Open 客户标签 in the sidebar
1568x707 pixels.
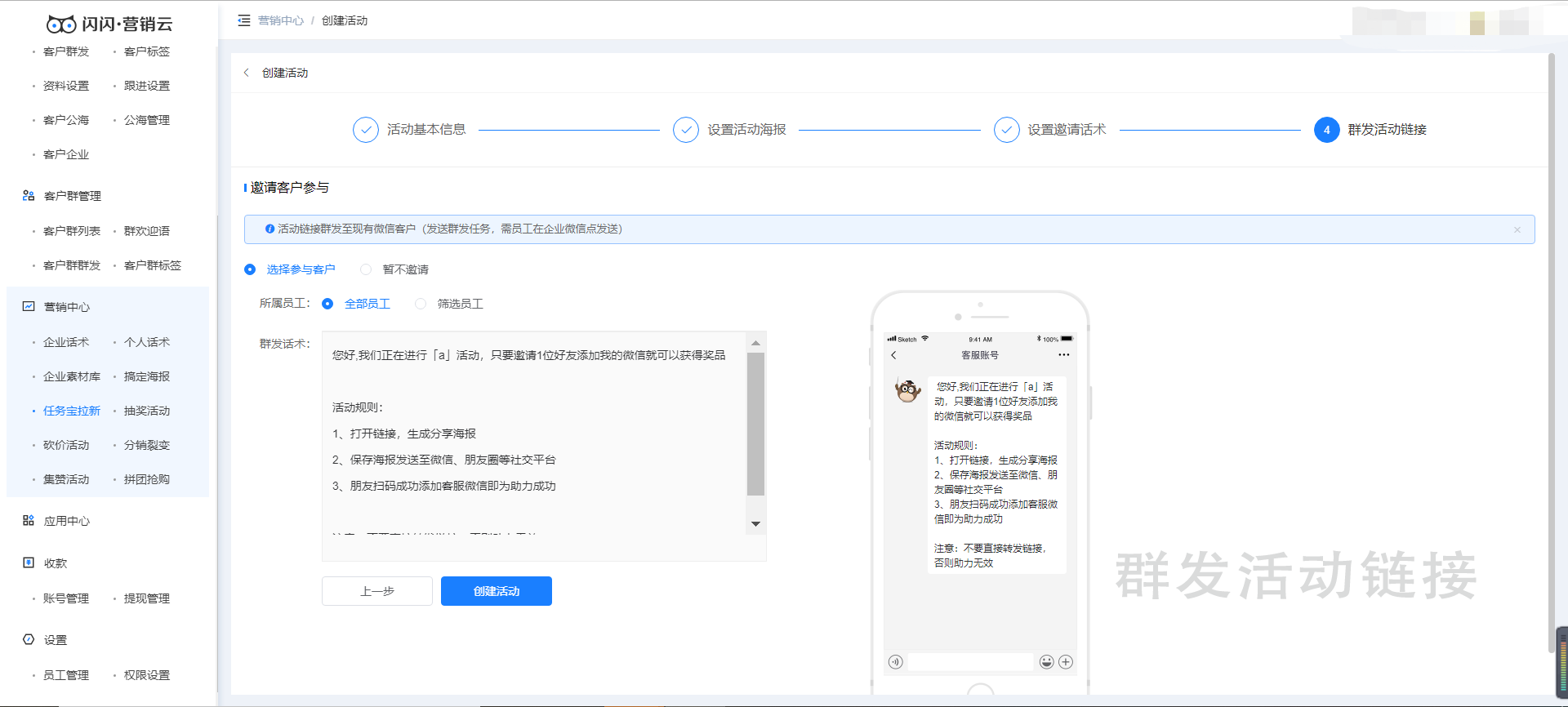click(147, 51)
